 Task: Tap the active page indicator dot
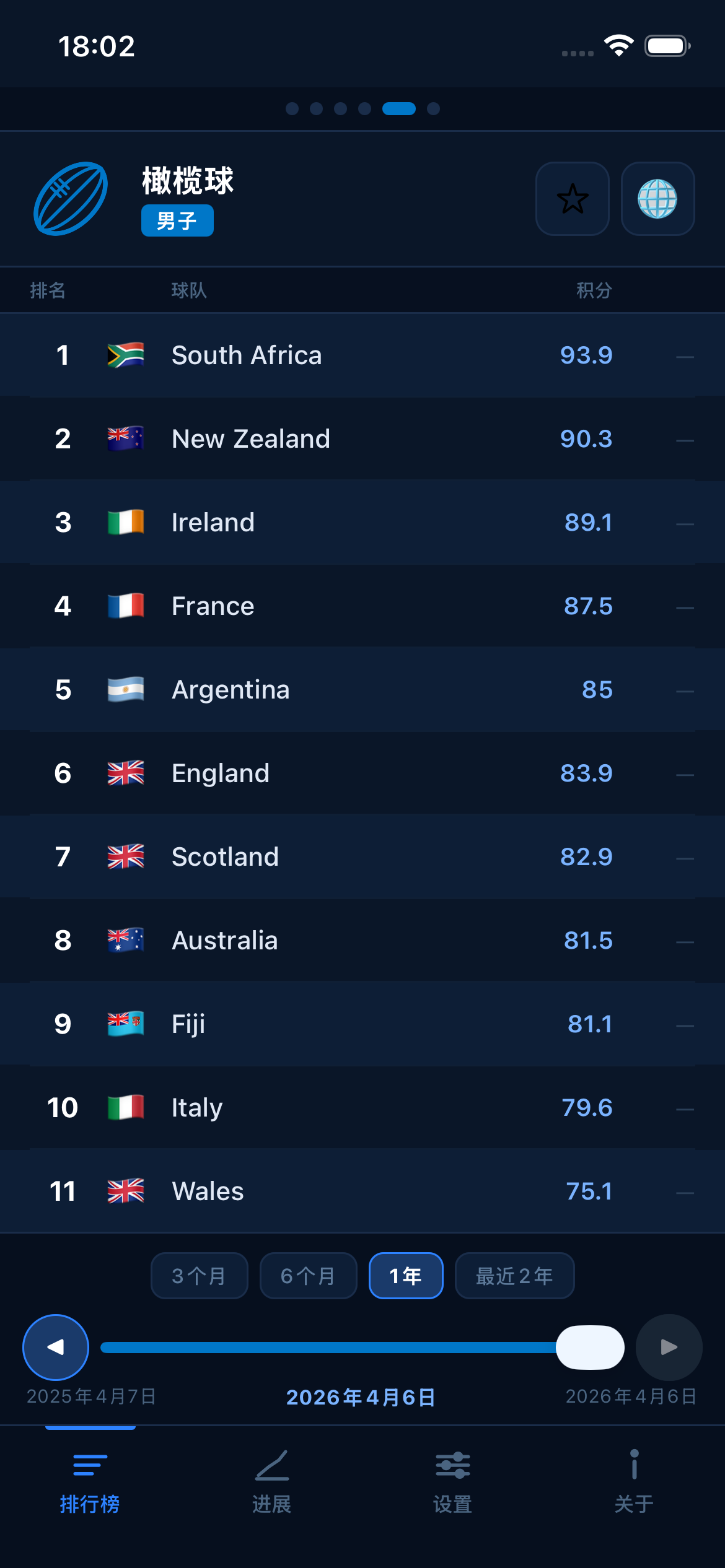[x=398, y=108]
